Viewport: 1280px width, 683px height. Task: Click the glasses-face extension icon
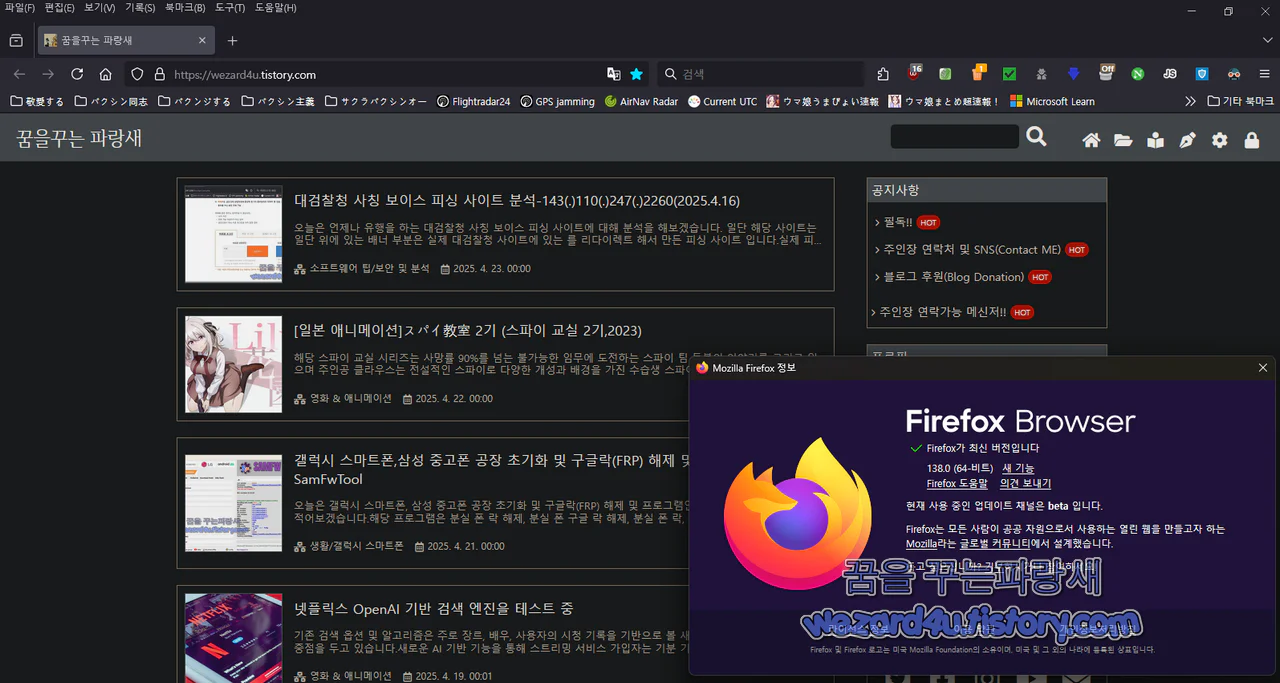click(1234, 74)
